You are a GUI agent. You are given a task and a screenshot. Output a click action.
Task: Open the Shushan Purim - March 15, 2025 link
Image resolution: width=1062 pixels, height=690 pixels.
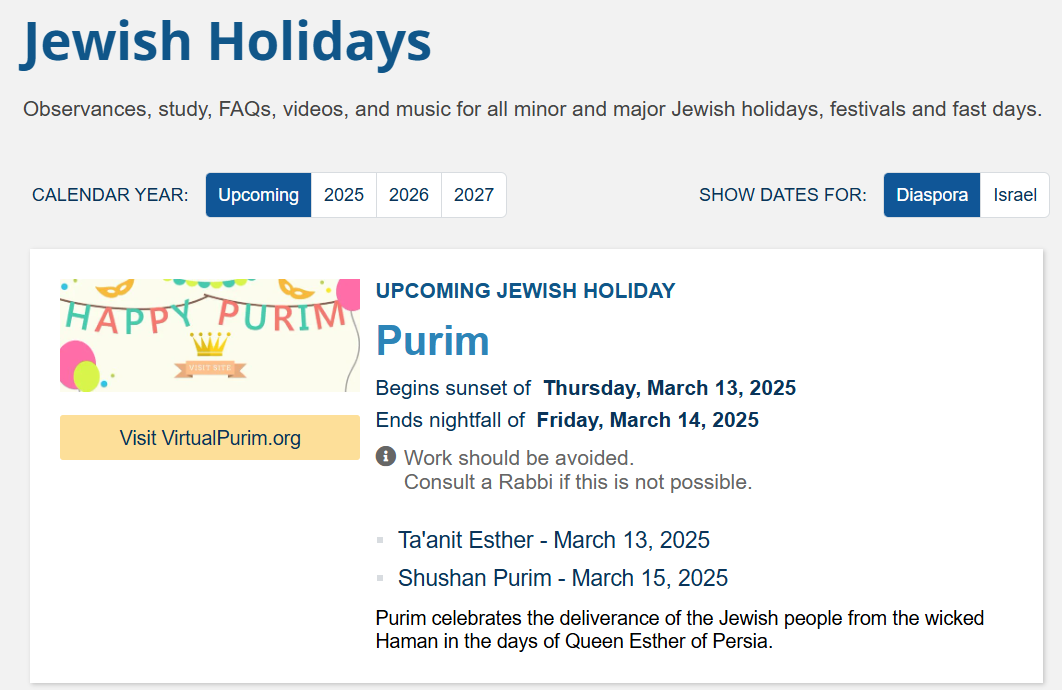(563, 578)
